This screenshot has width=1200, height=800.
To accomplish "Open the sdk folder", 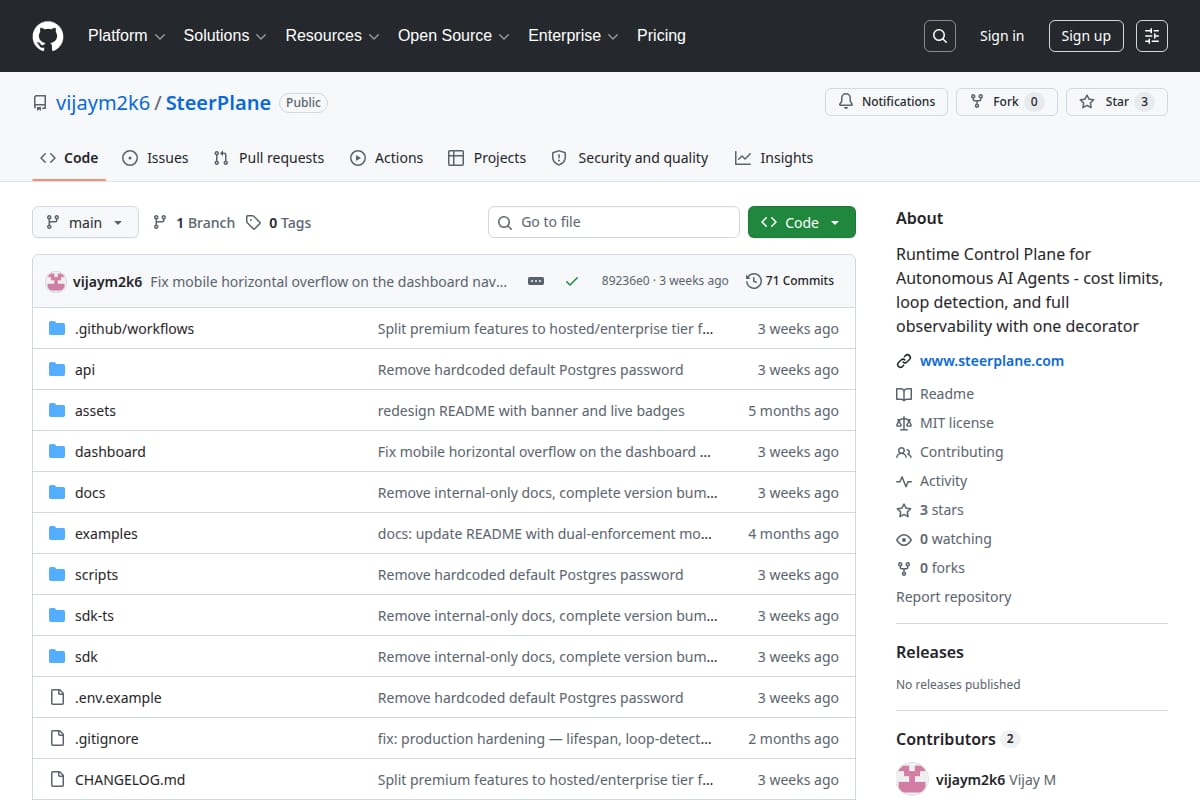I will pyautogui.click(x=86, y=657).
